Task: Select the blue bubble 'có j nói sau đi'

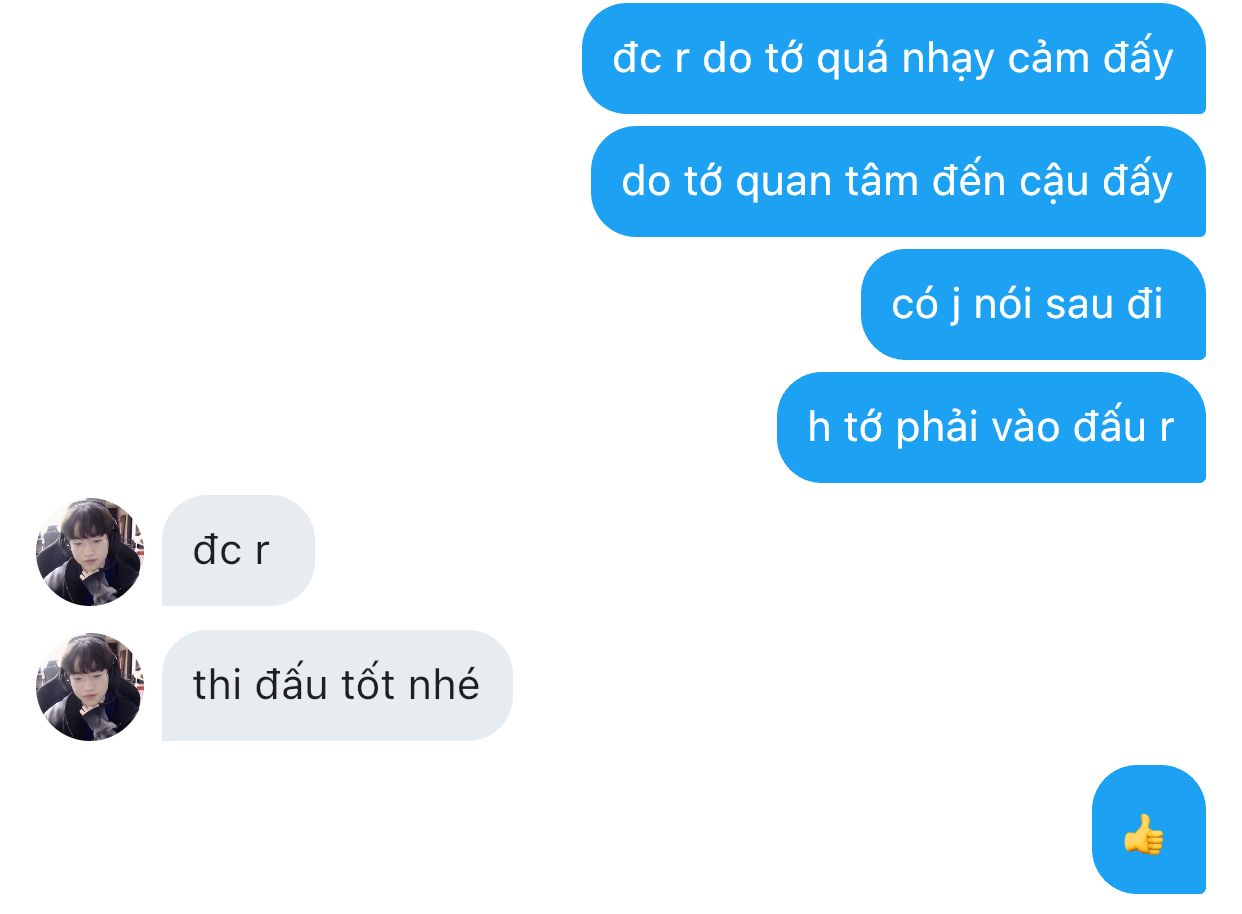Action: tap(1033, 305)
